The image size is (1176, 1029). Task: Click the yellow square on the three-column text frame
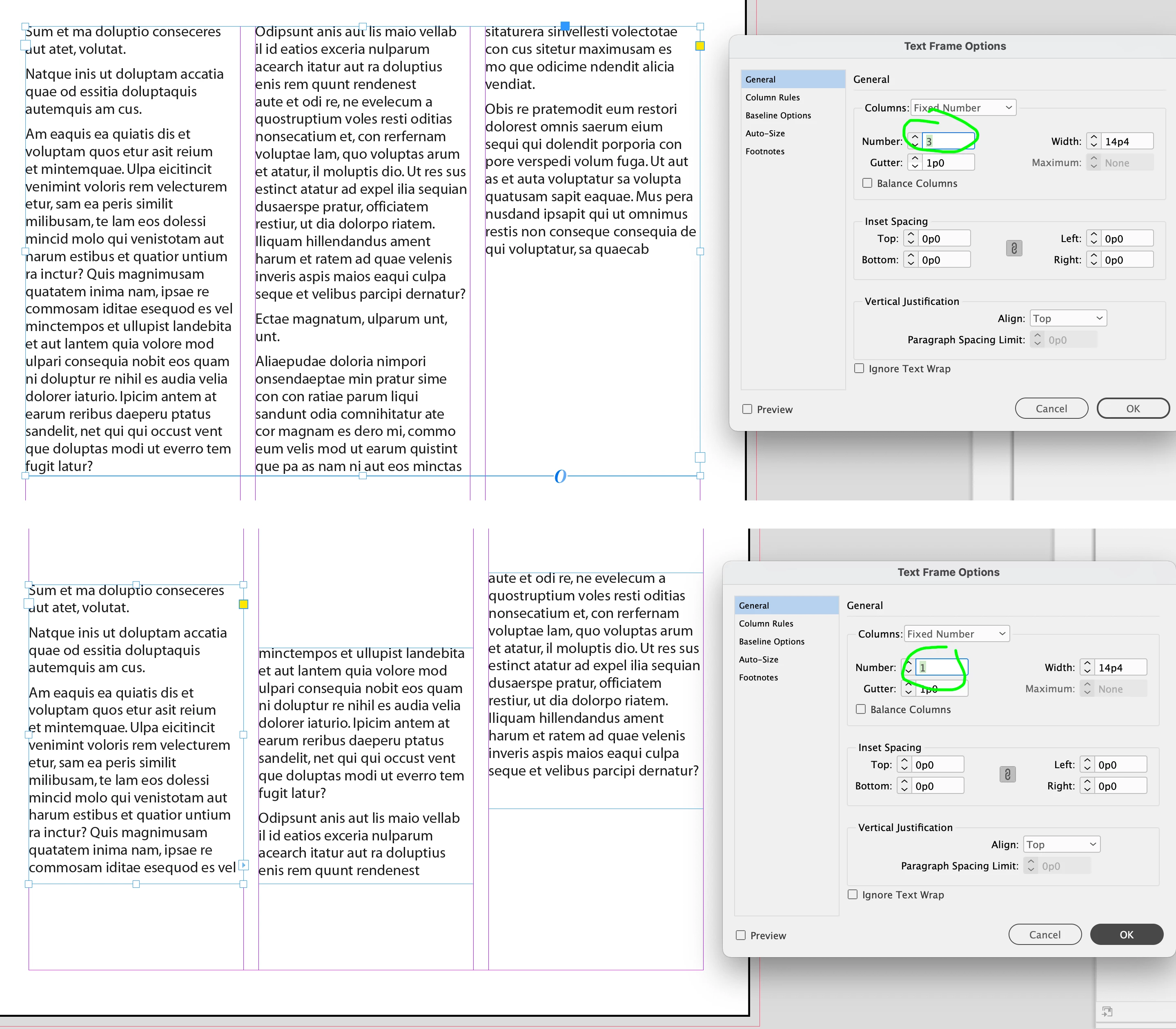pos(700,46)
